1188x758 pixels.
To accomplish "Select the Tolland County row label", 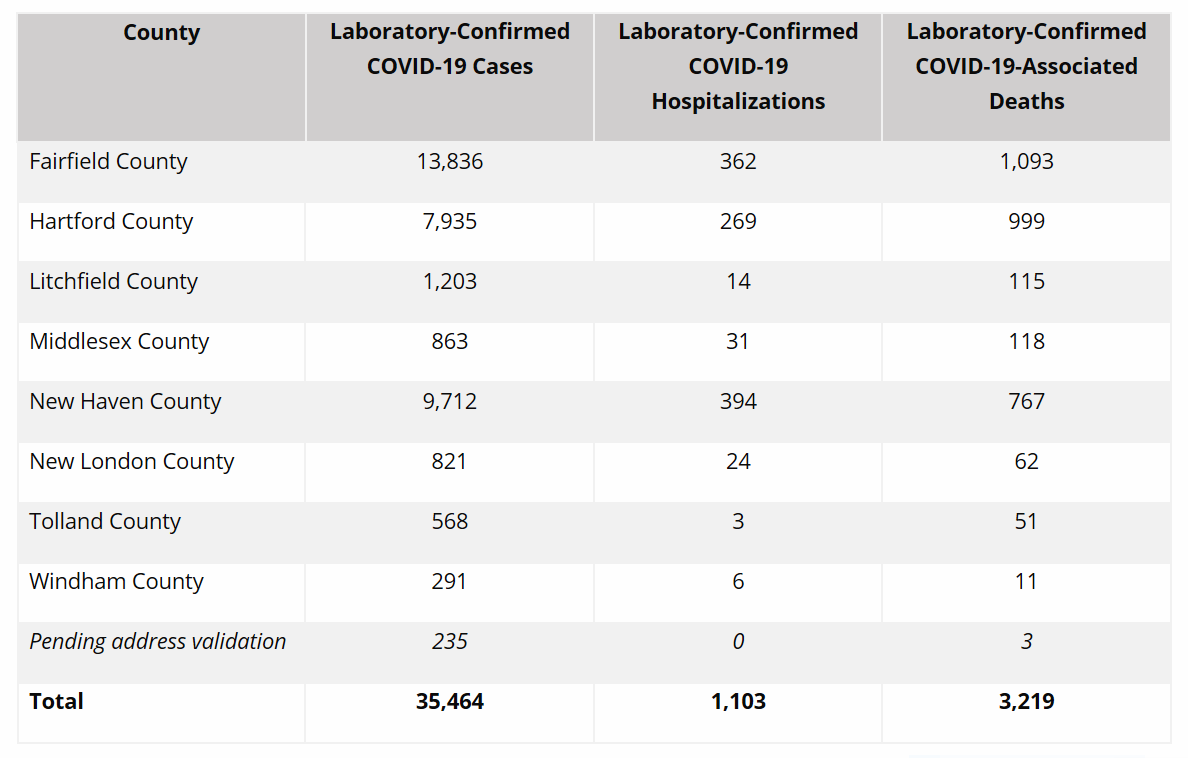I will tap(105, 522).
